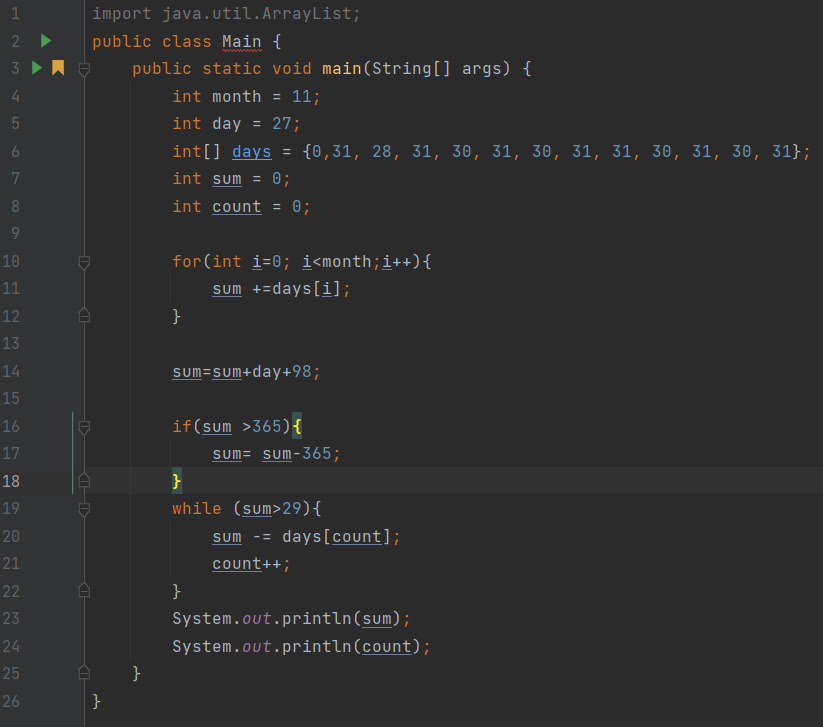The height and width of the screenshot is (727, 823).
Task: Click println(count) on line 24
Action: [351, 646]
